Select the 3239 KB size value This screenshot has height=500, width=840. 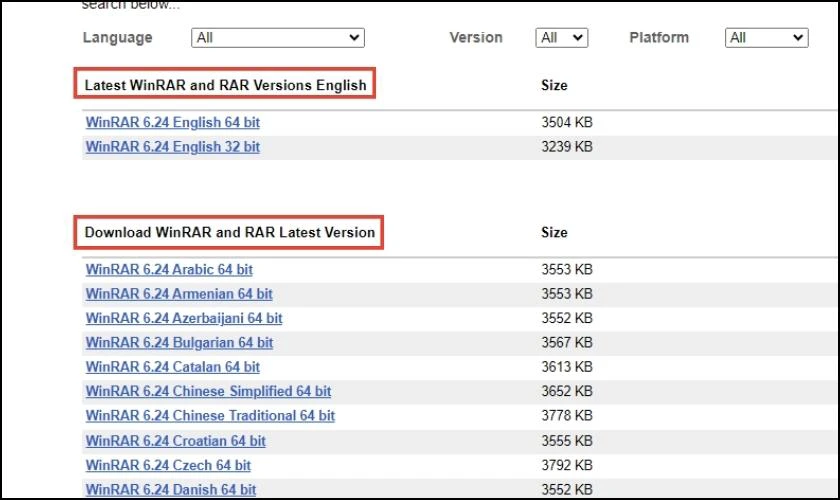point(567,147)
